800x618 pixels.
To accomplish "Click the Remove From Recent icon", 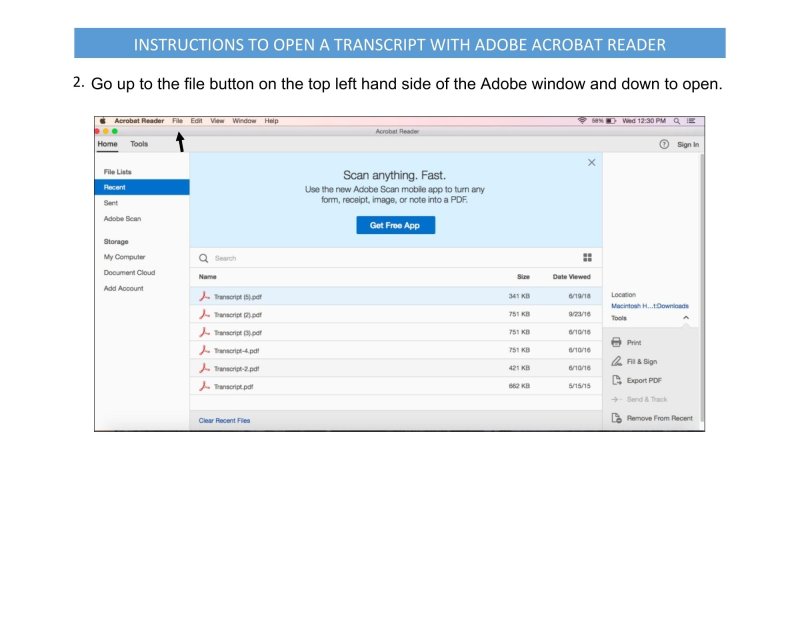I will pos(616,418).
